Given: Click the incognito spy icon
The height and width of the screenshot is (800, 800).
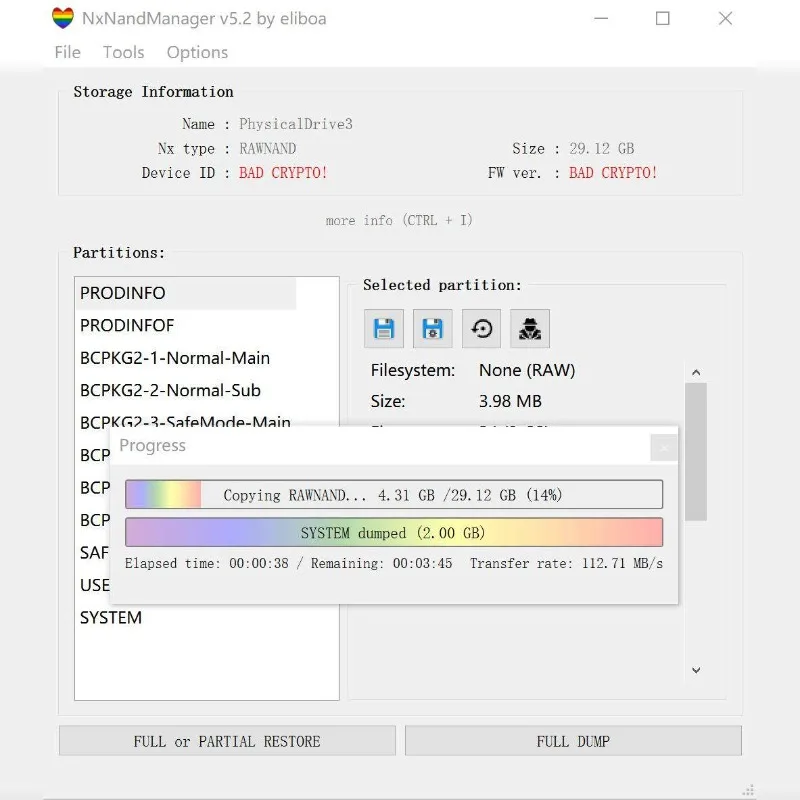Looking at the screenshot, I should (x=530, y=329).
